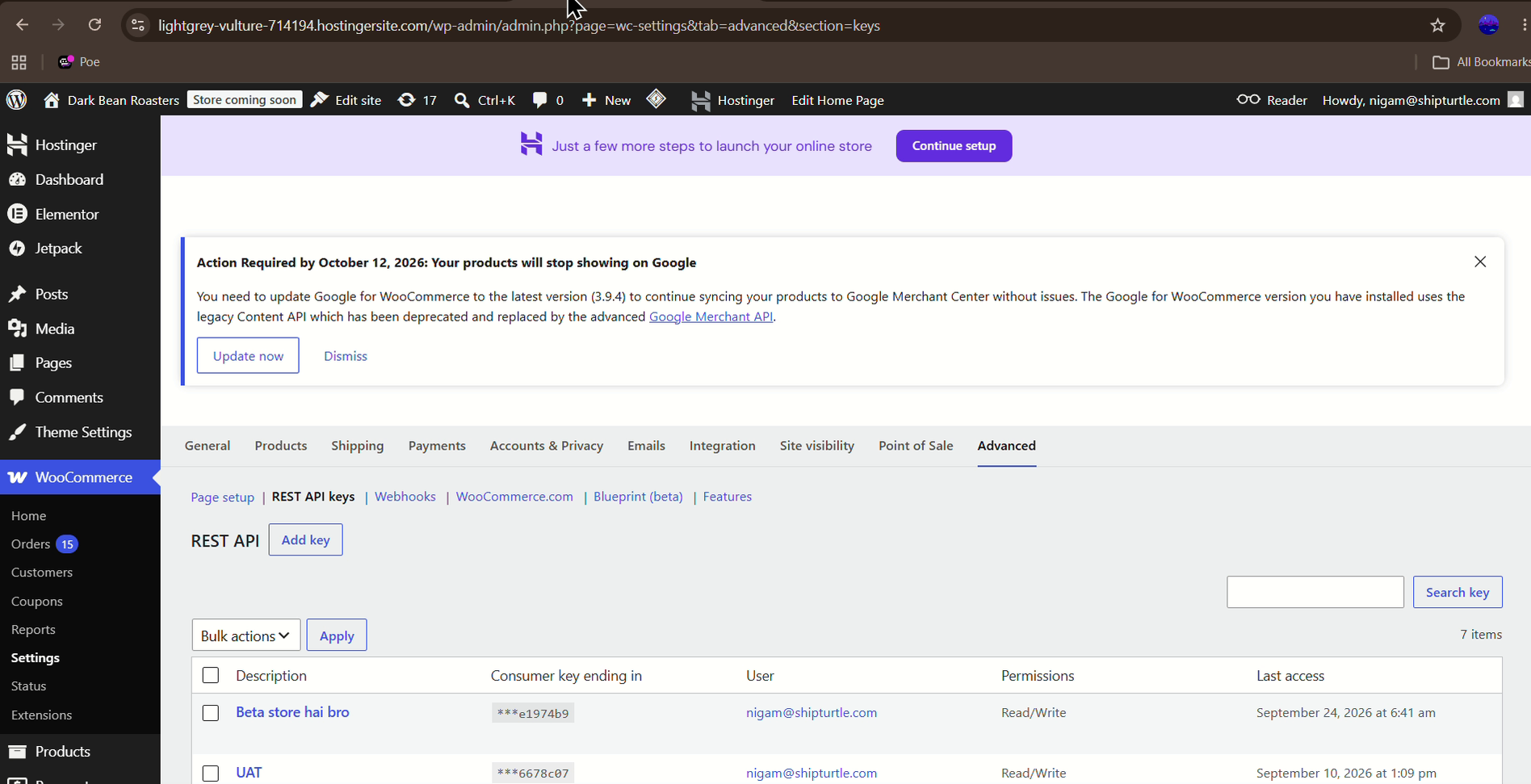Tick the select-all checkbox in table header

(x=211, y=675)
